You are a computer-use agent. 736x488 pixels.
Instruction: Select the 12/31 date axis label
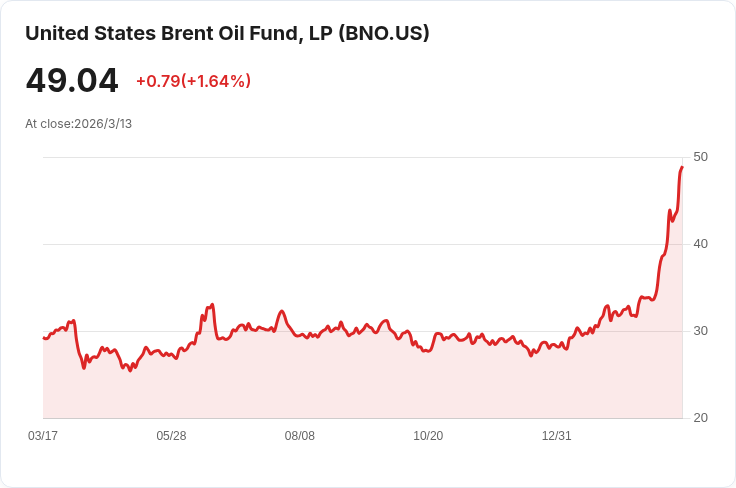(x=556, y=436)
